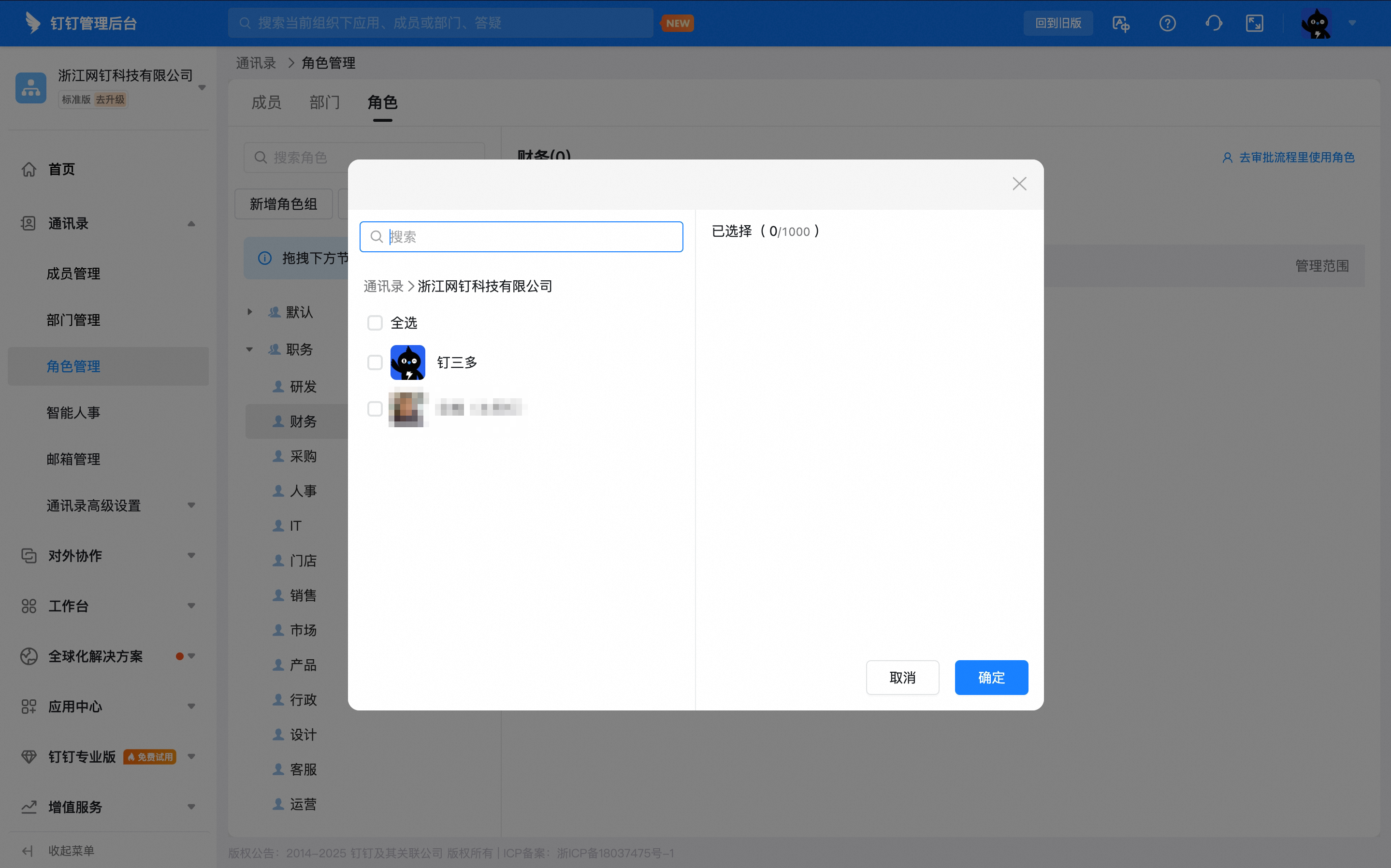The image size is (1391, 868).
Task: Focus the global search box in header
Action: [x=440, y=23]
